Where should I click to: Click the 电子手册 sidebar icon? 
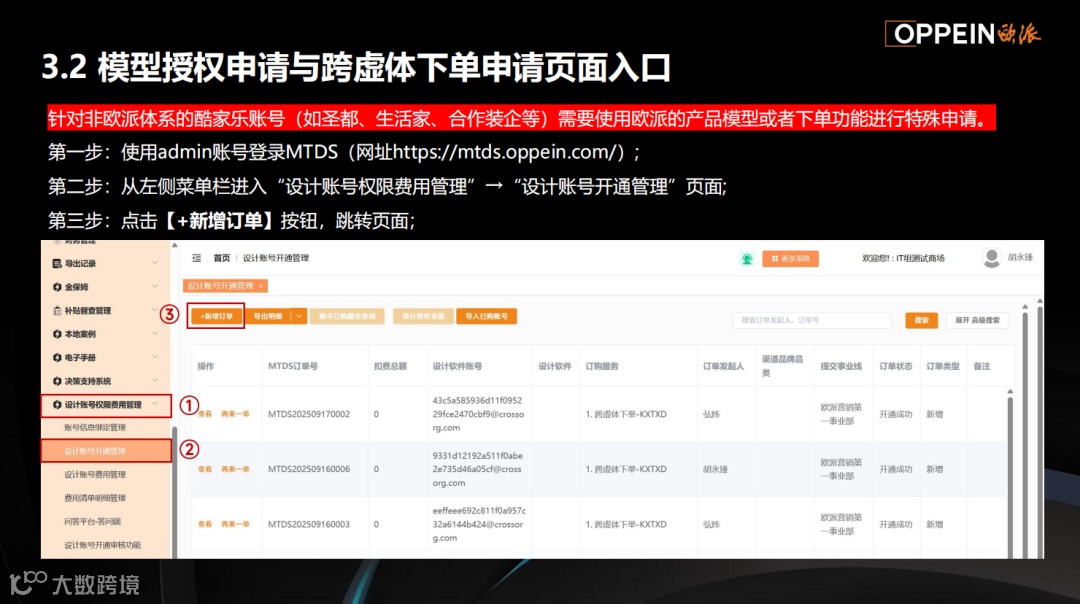coord(57,357)
